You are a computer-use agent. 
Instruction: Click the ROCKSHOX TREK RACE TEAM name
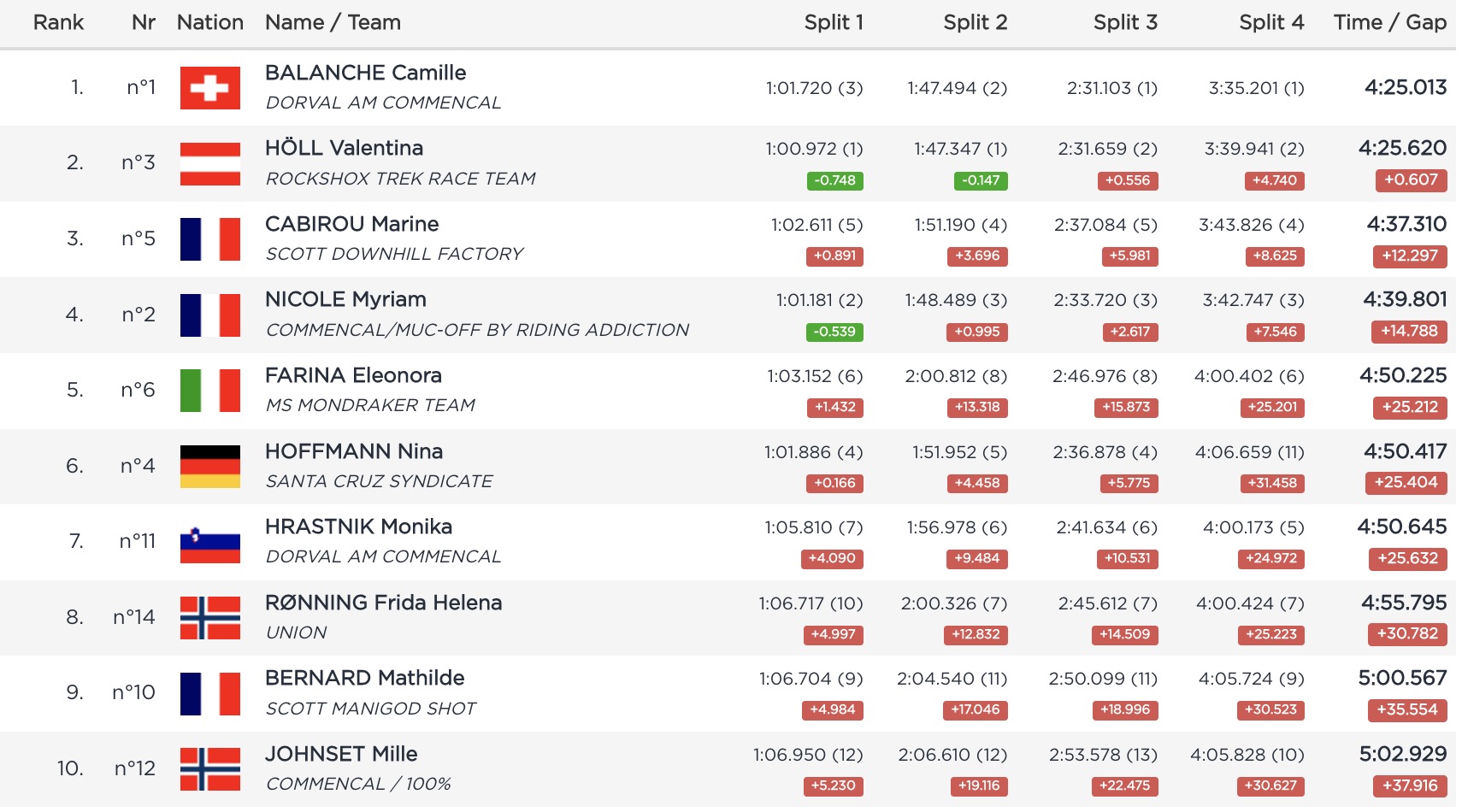pos(400,179)
